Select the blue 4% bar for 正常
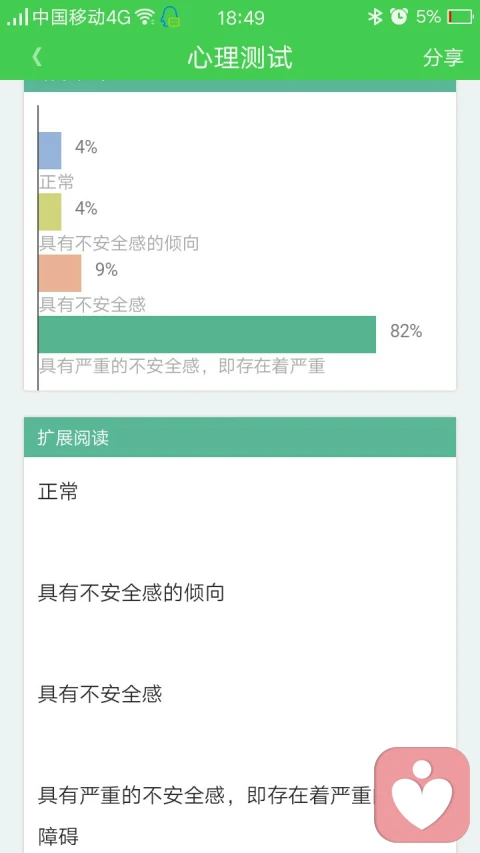Screen dimensions: 480x853 pyautogui.click(x=50, y=151)
